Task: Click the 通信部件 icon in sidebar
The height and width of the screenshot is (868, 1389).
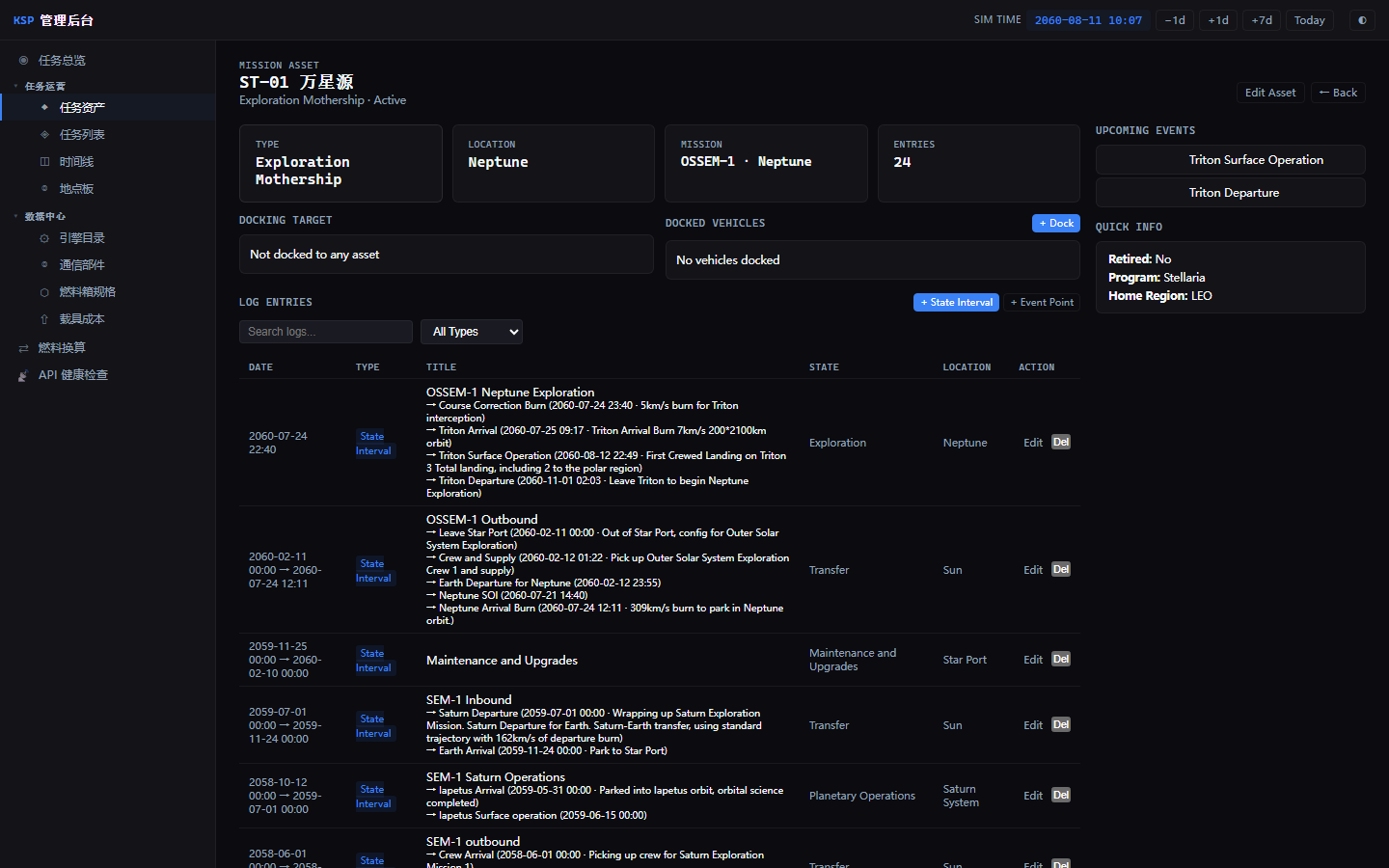Action: point(44,264)
